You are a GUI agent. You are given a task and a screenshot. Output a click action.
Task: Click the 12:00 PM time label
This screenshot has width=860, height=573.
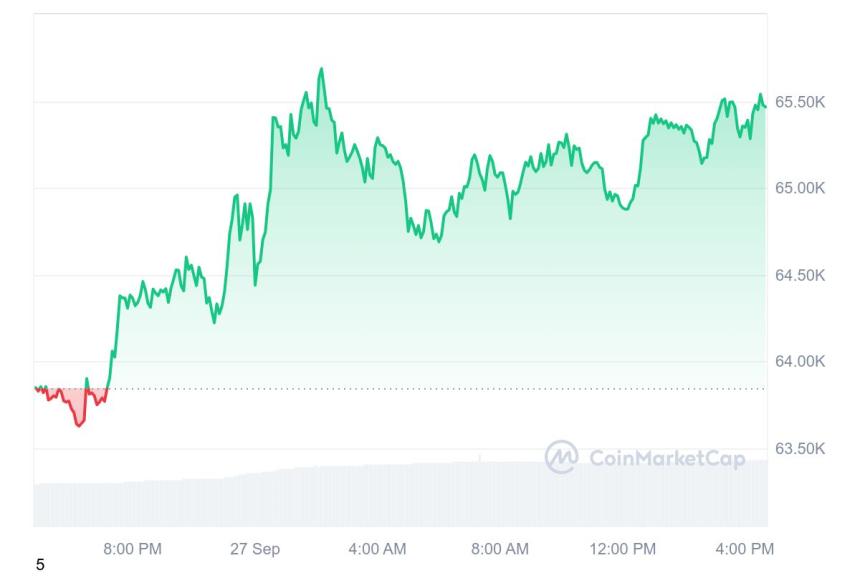(622, 548)
